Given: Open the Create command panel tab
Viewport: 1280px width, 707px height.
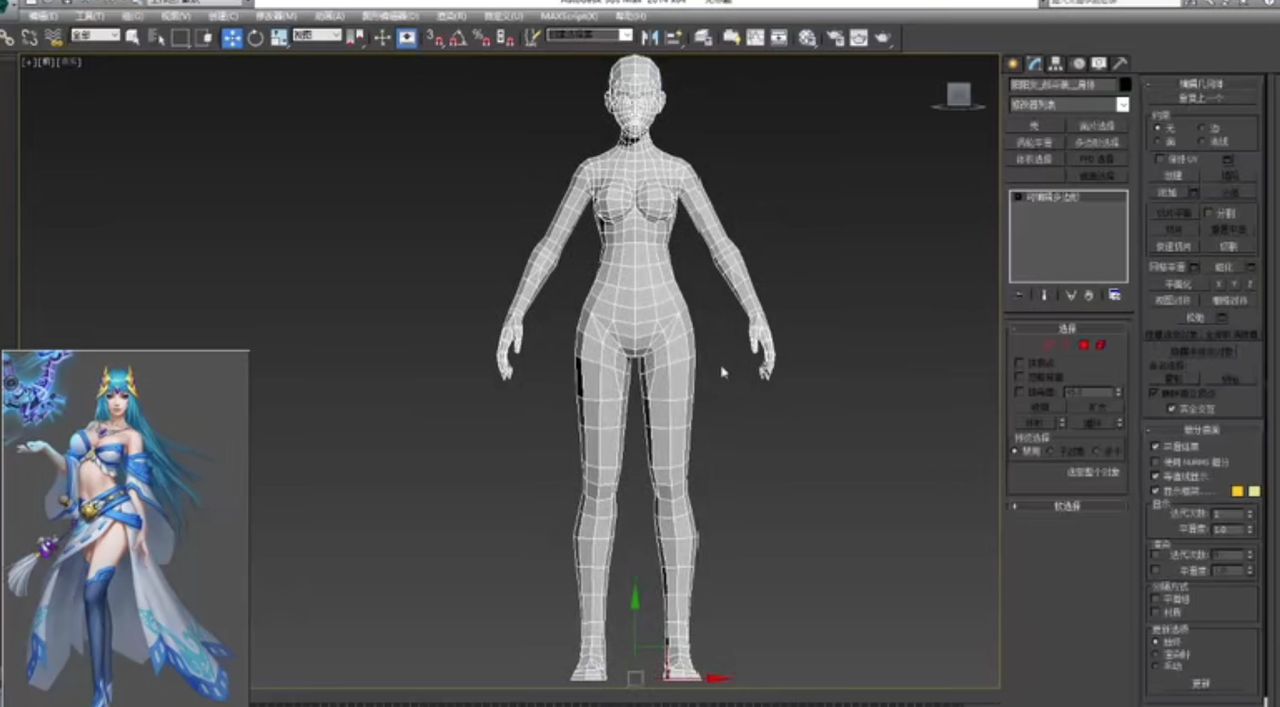Looking at the screenshot, I should pyautogui.click(x=1013, y=64).
